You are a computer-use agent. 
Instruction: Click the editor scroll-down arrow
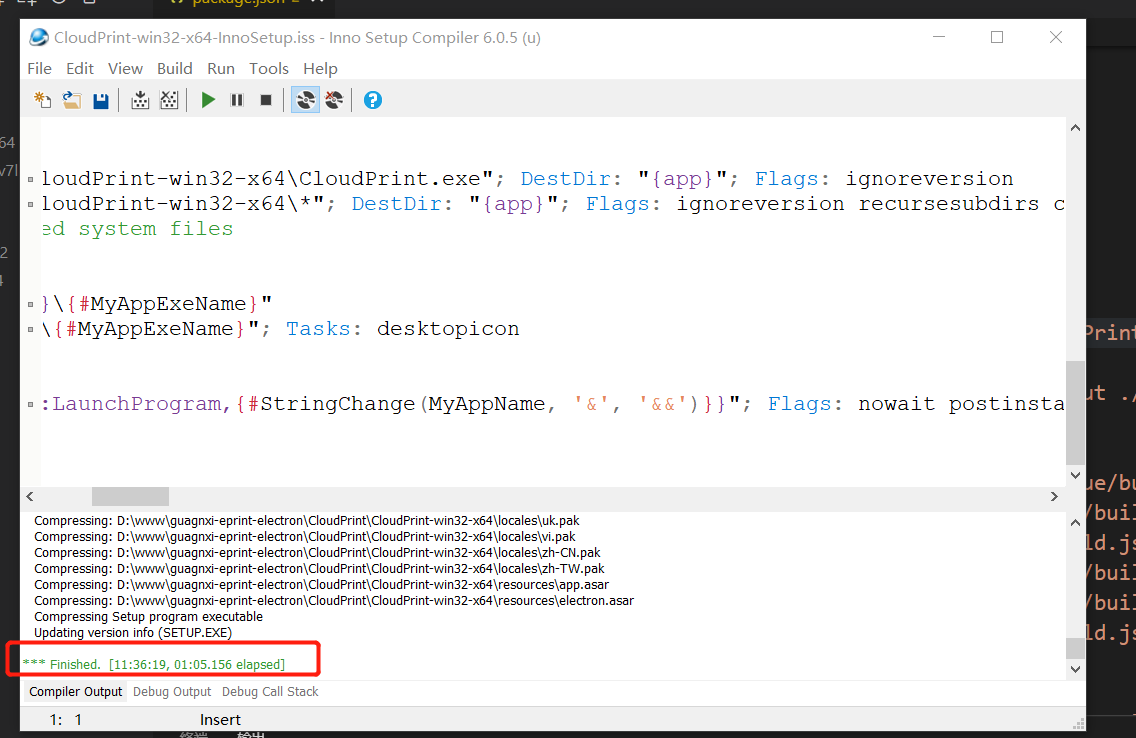pyautogui.click(x=1075, y=475)
